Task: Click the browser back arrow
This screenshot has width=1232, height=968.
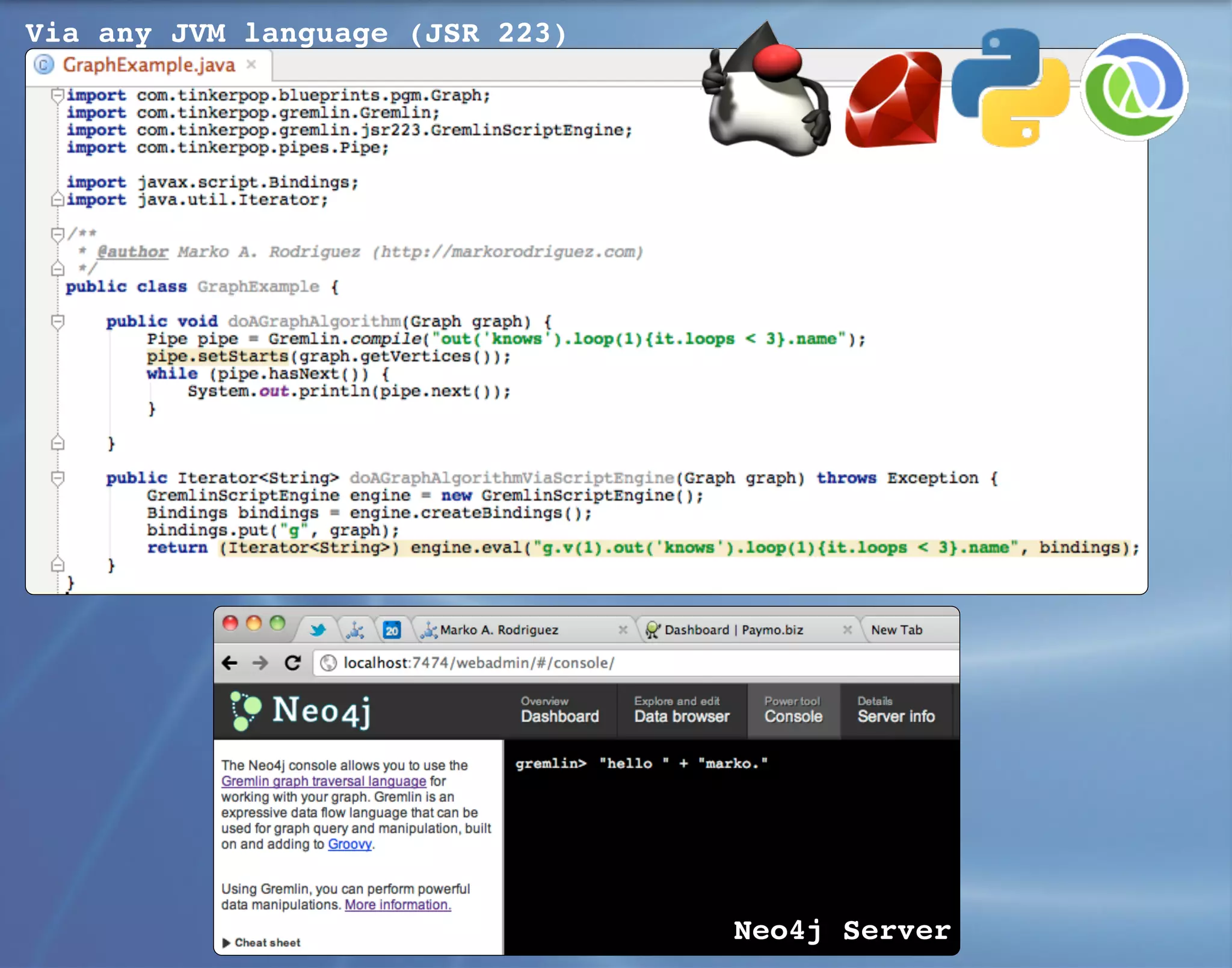Action: 230,663
